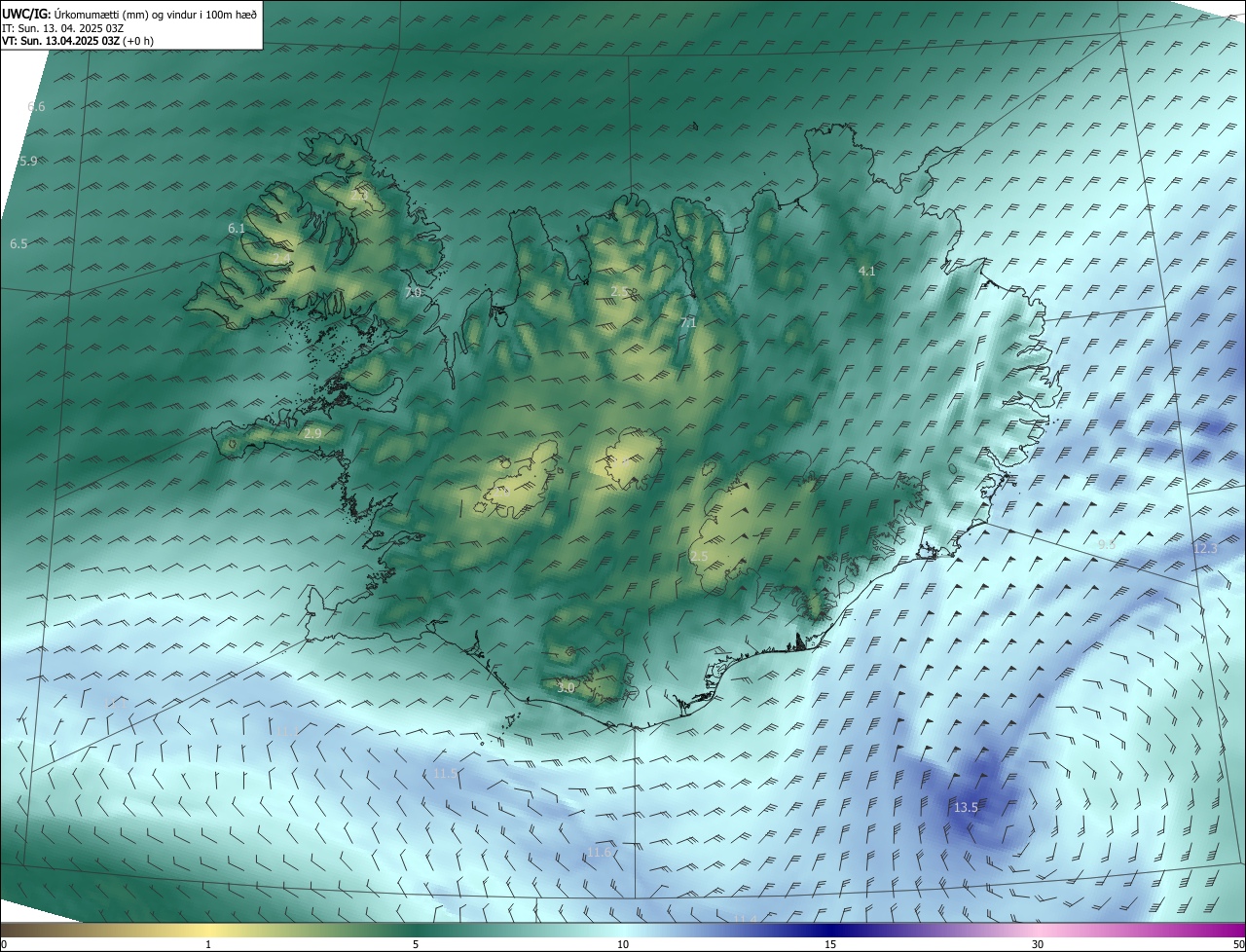
Task: Click the 3.0 value near the south coast
Action: [x=566, y=687]
